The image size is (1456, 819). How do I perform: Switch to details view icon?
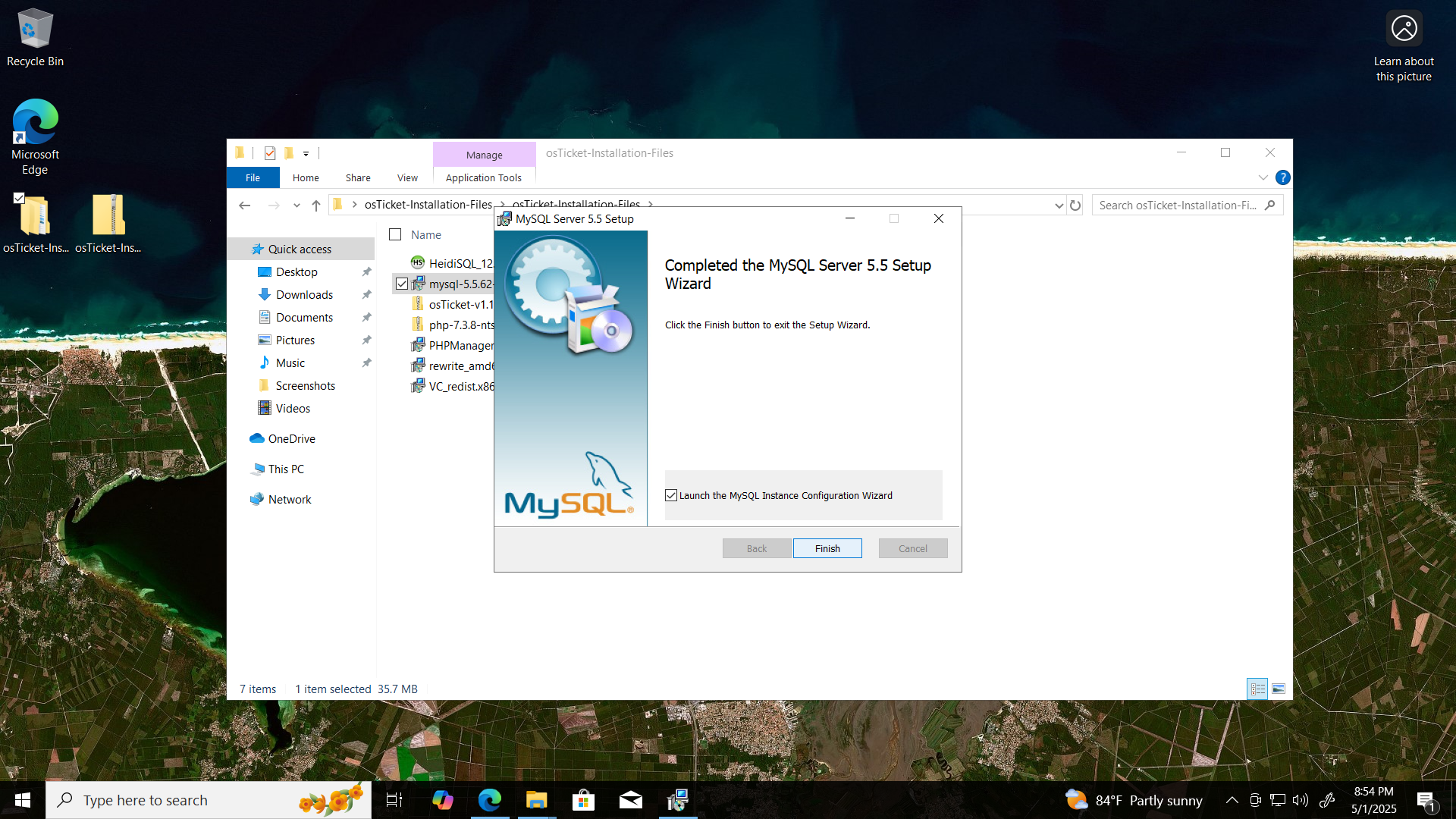point(1257,689)
